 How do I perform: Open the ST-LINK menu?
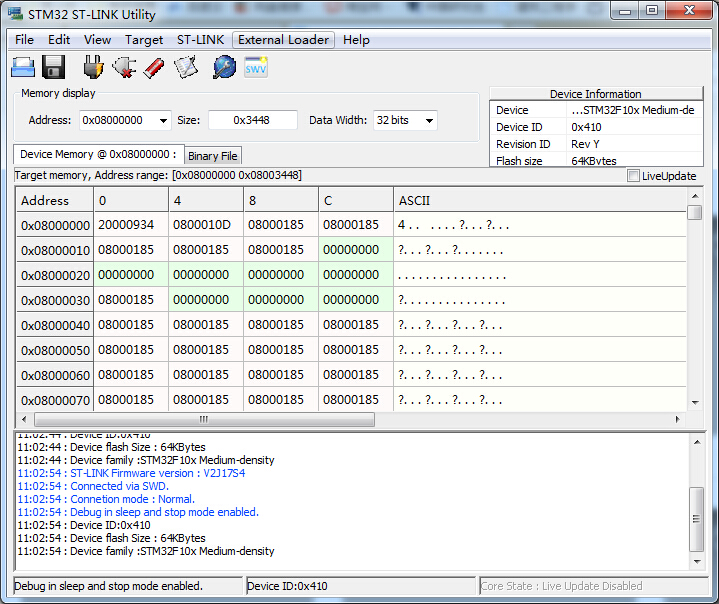click(200, 40)
